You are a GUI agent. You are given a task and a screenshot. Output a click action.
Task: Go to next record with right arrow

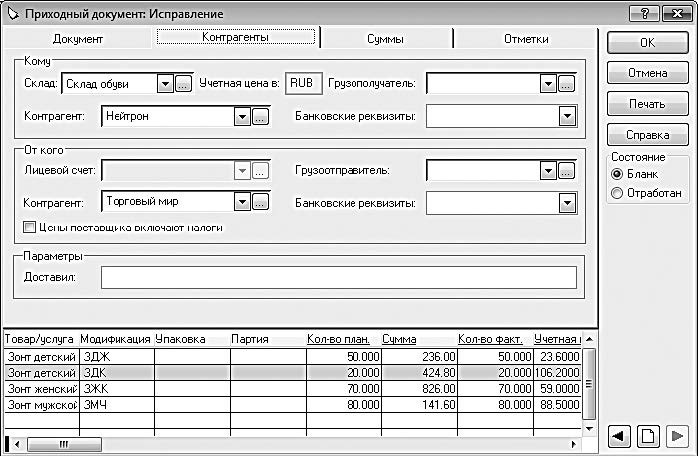pos(676,436)
